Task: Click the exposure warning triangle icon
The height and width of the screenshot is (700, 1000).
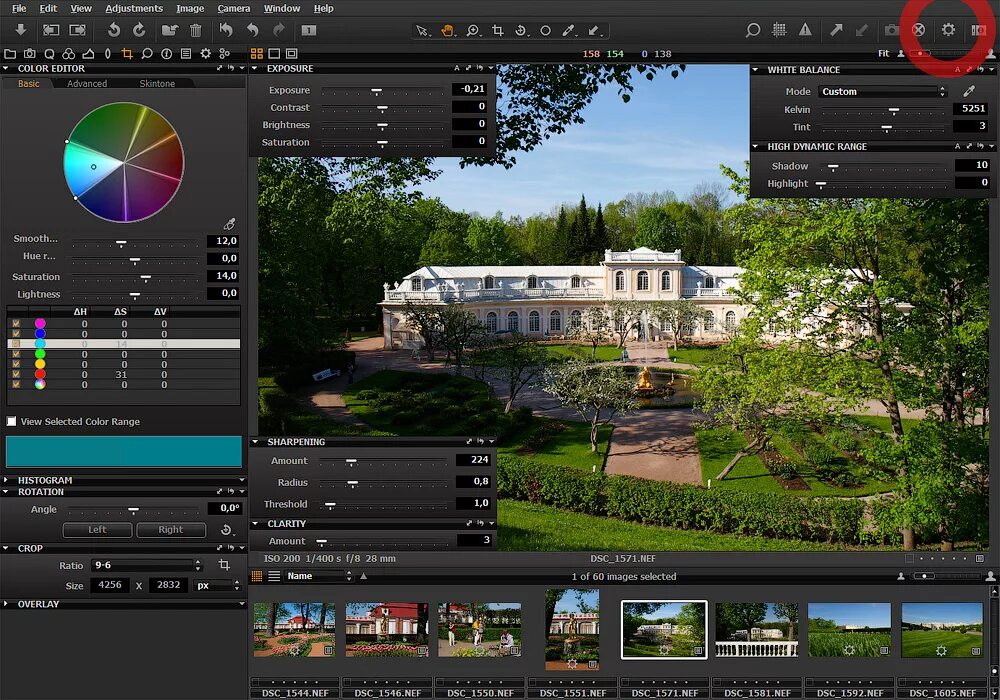Action: point(804,30)
